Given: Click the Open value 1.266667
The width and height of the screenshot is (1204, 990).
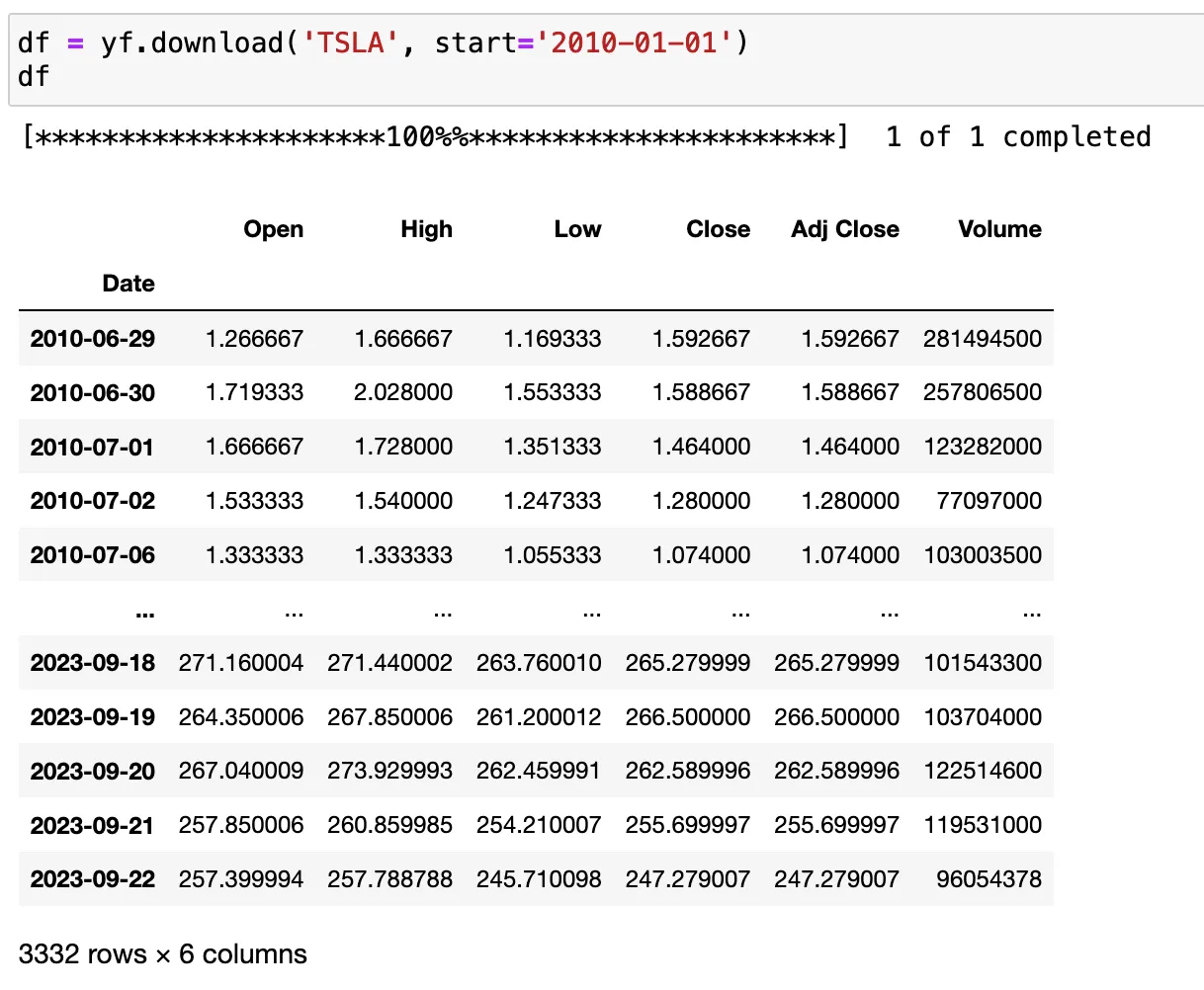Looking at the screenshot, I should click(x=255, y=339).
